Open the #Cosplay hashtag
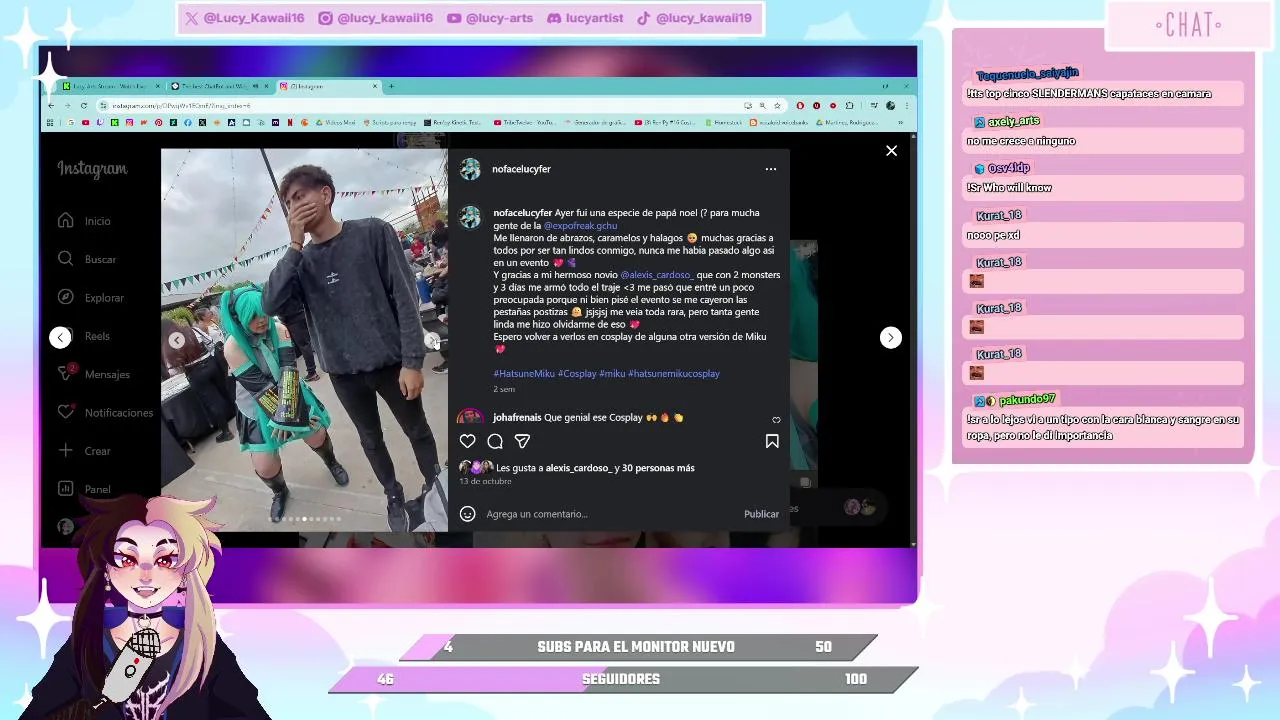1280x720 pixels. point(577,374)
